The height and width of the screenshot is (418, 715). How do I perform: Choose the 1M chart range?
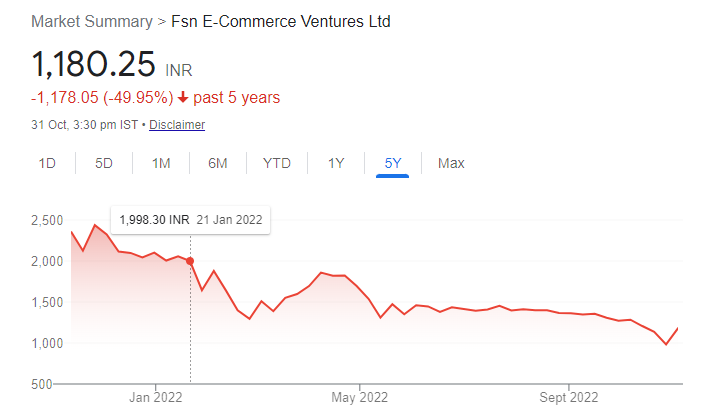point(161,163)
